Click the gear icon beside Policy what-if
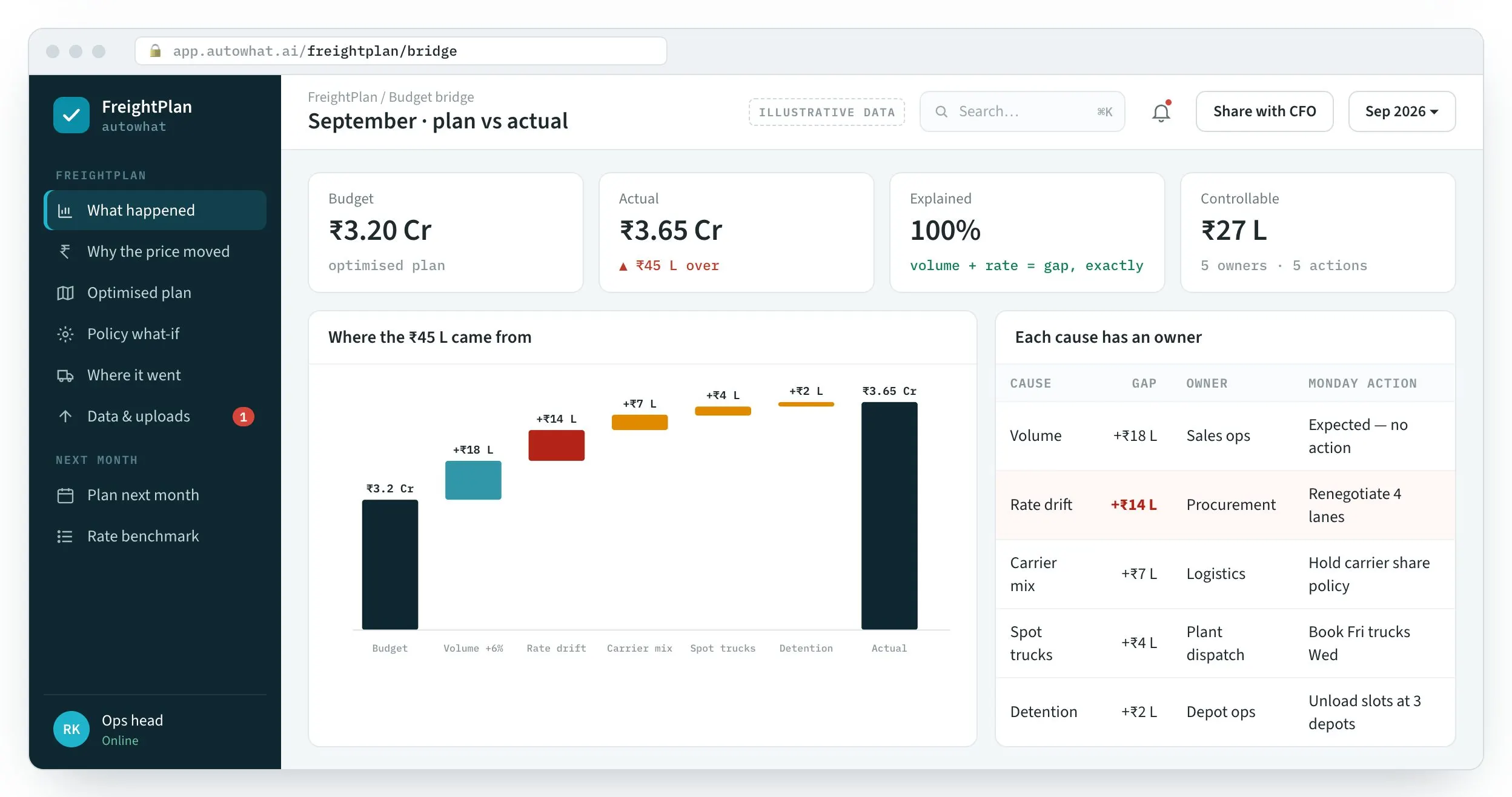 tap(65, 334)
